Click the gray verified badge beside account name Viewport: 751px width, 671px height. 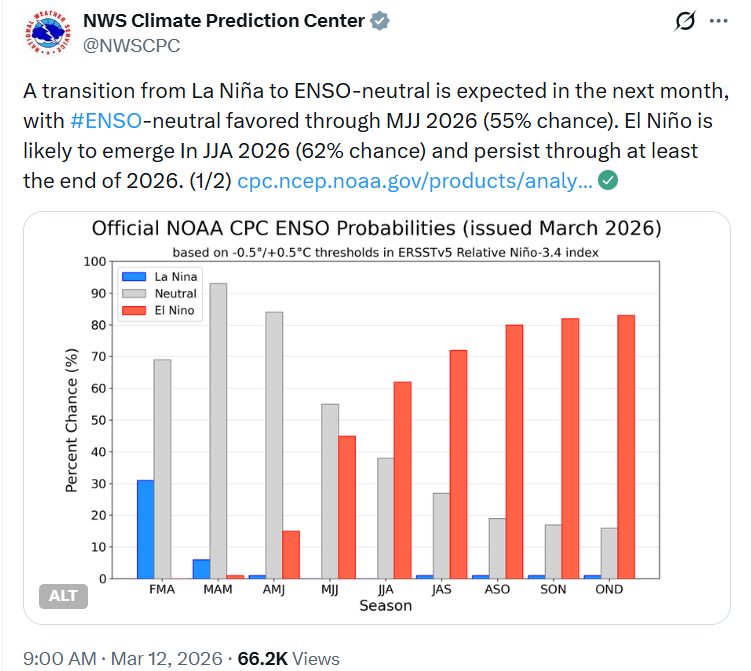pyautogui.click(x=382, y=21)
